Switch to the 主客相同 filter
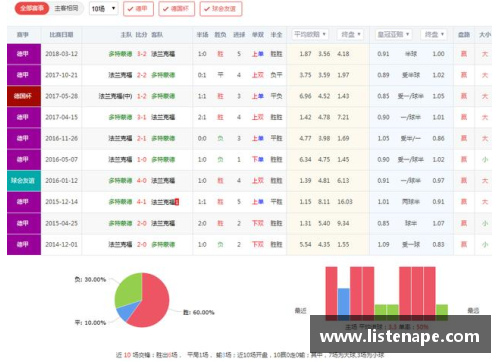Screen dimensions: 500x362 pyautogui.click(x=66, y=8)
